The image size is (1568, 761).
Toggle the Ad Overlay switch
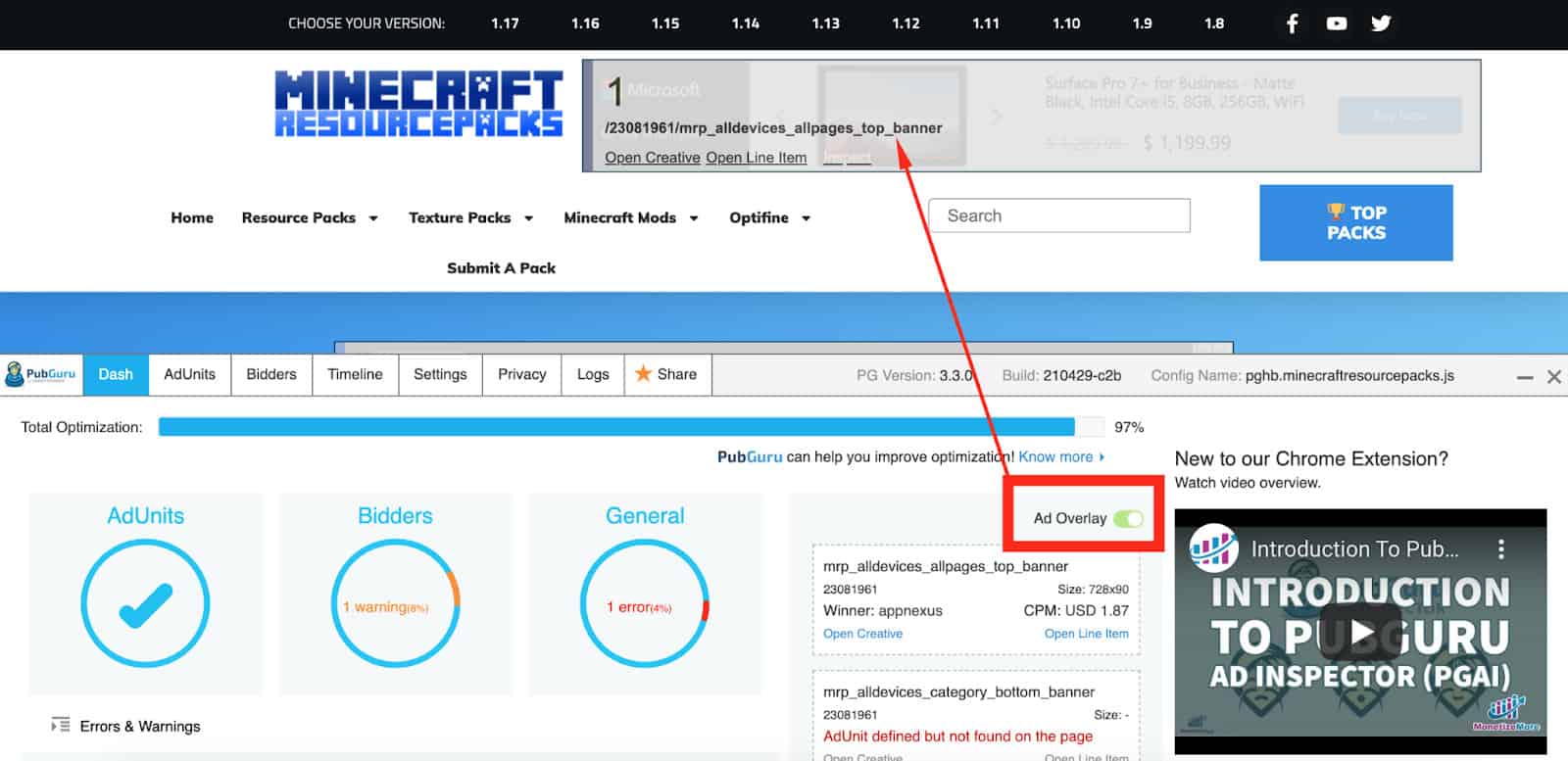(x=1128, y=518)
